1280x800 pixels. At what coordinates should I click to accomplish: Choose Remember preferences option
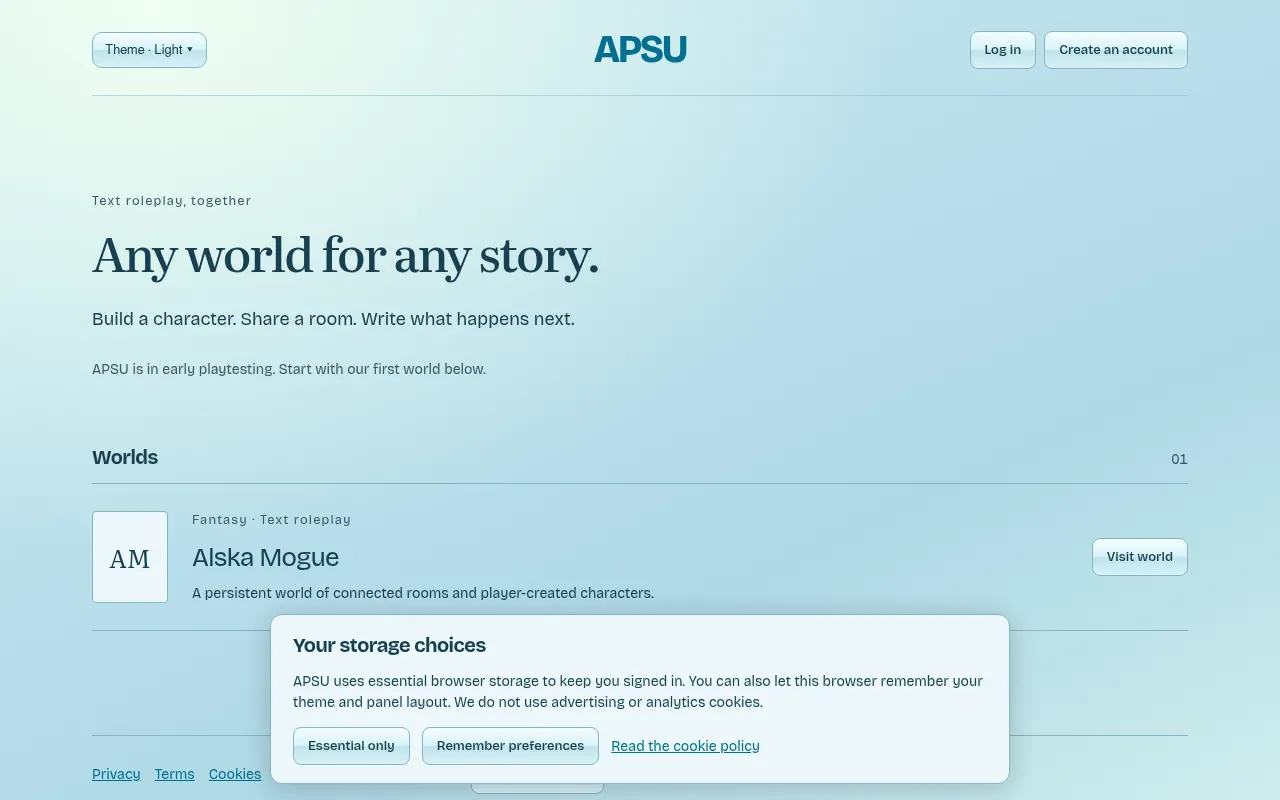(510, 746)
